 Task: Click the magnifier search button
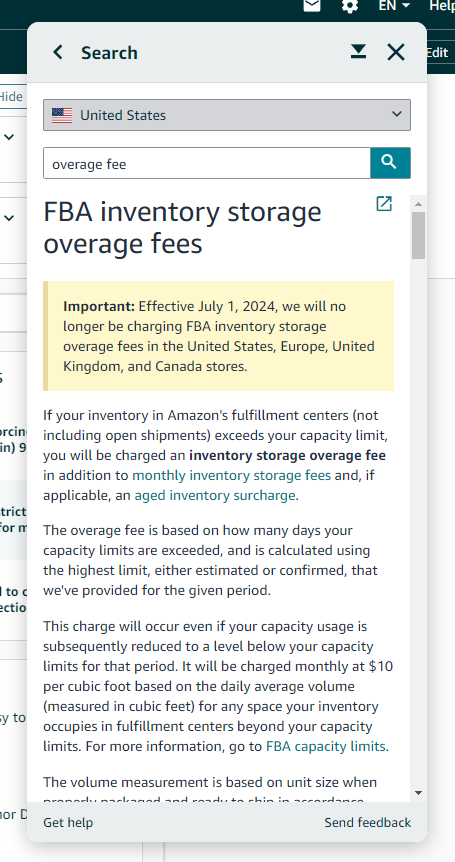pos(390,163)
